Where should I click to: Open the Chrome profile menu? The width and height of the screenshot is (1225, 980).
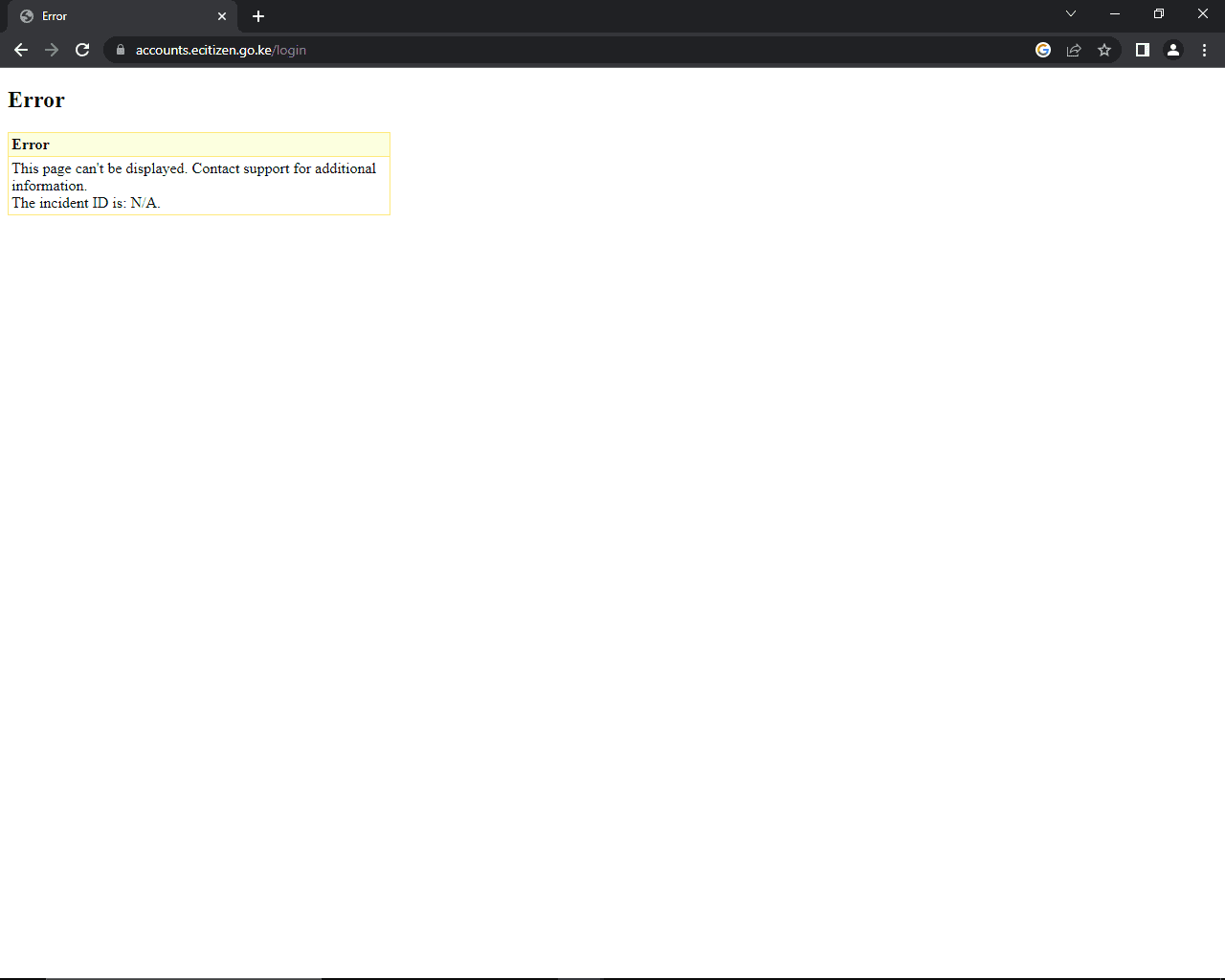click(x=1173, y=50)
